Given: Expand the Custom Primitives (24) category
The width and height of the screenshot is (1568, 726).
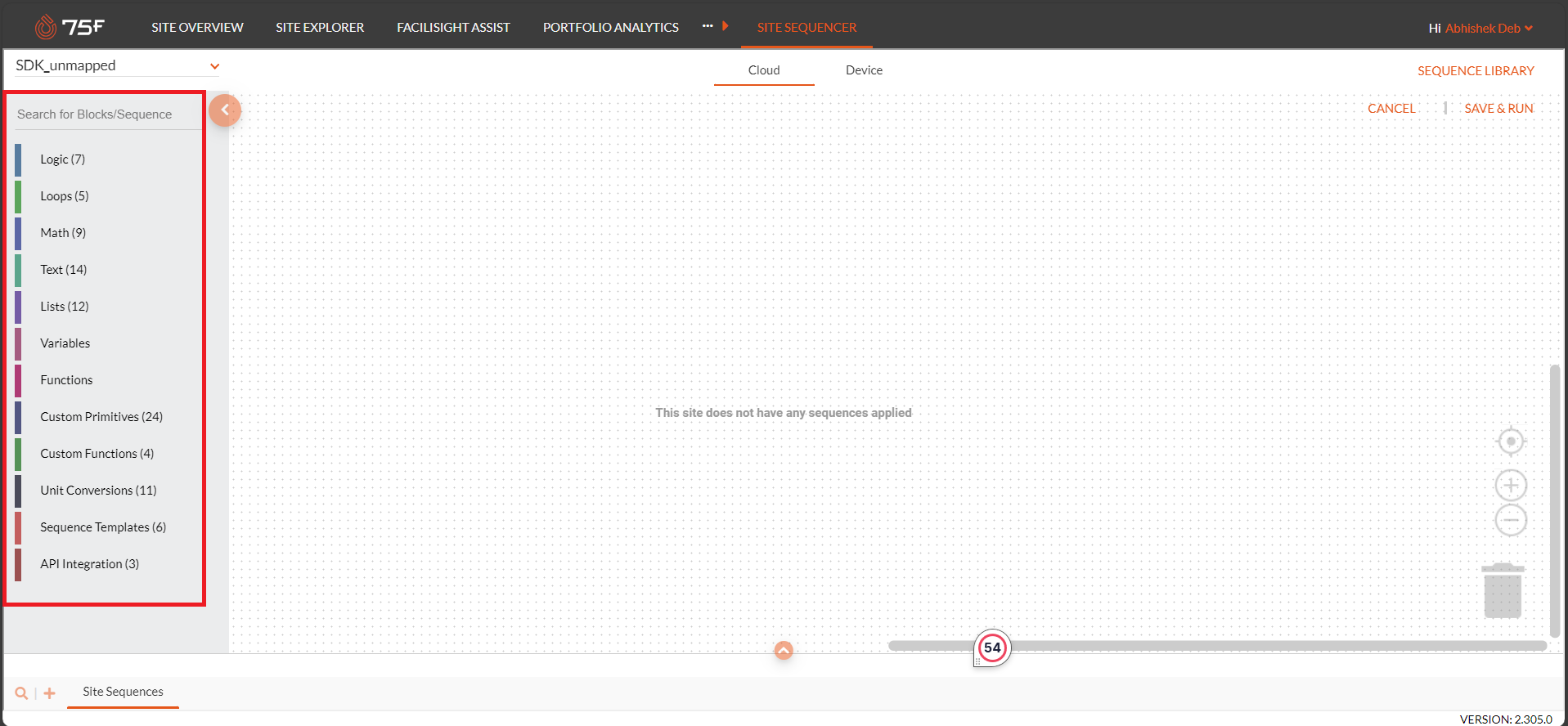Looking at the screenshot, I should [x=101, y=417].
